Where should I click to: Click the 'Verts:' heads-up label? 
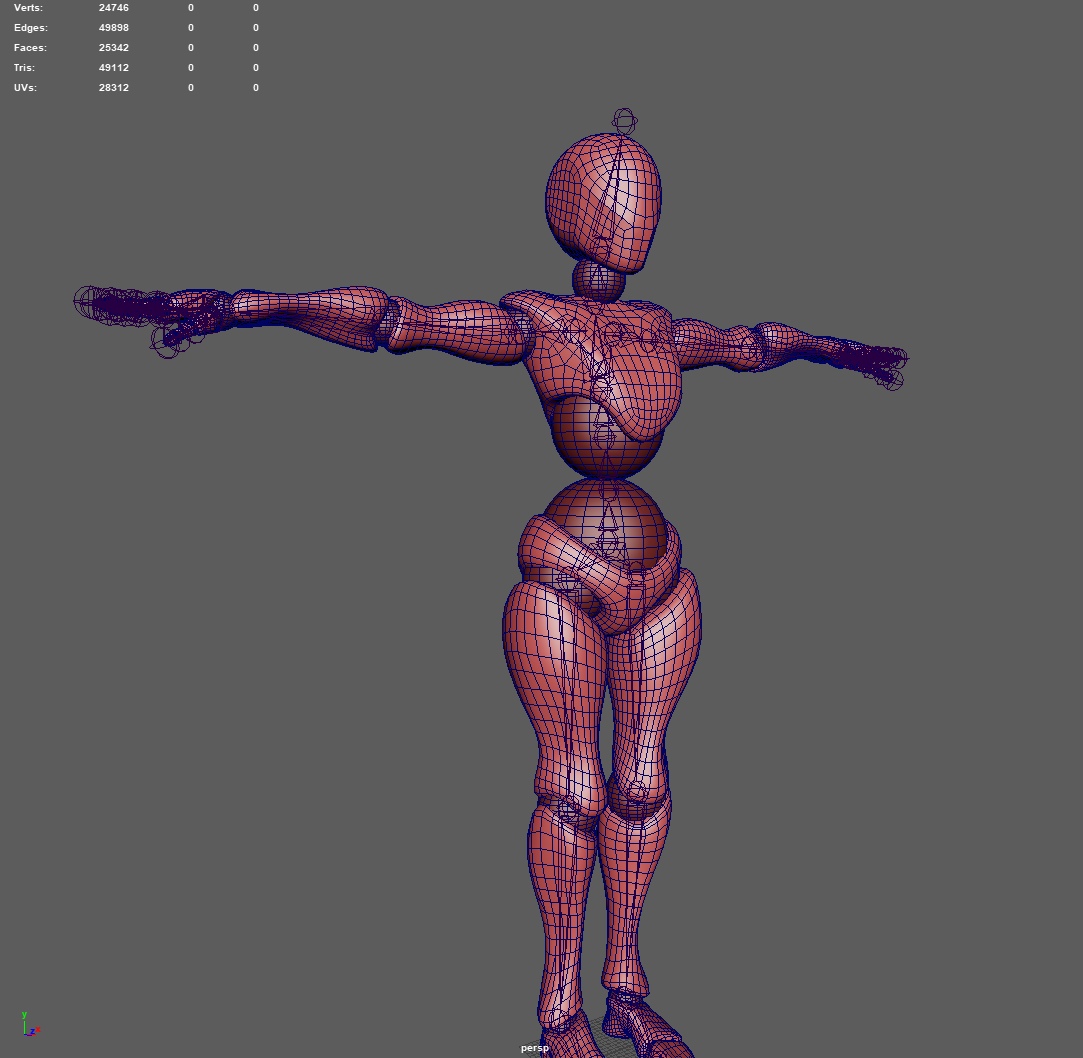(x=28, y=8)
